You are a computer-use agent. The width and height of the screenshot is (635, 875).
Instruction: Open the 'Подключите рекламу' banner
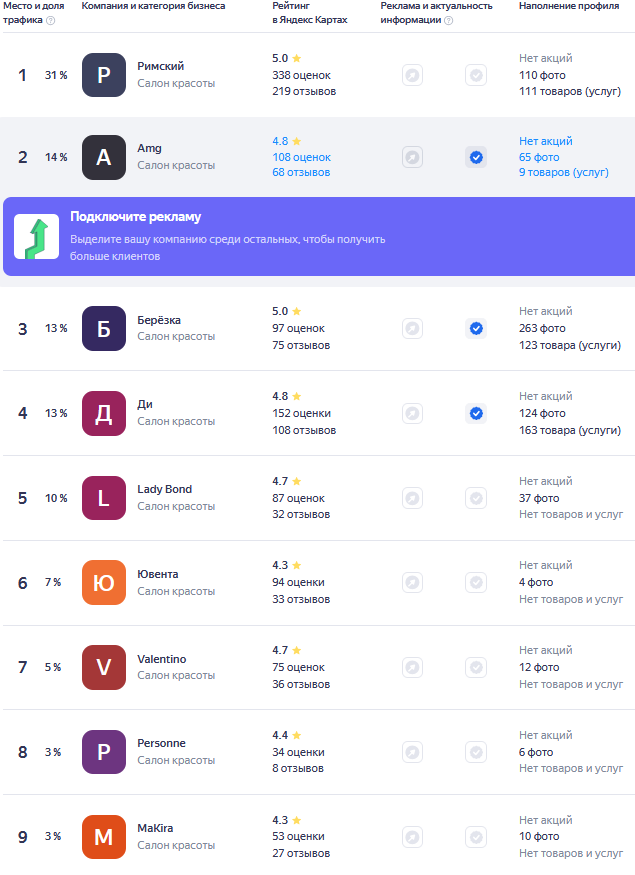319,236
